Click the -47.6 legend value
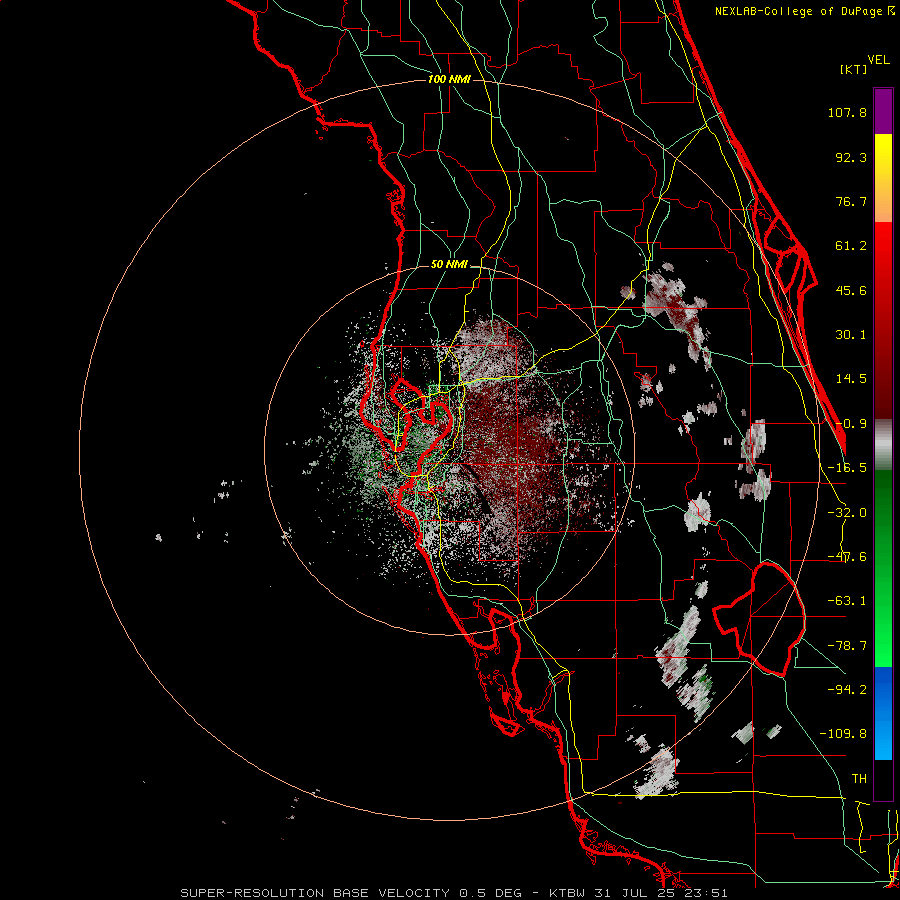900x900 pixels. point(847,557)
